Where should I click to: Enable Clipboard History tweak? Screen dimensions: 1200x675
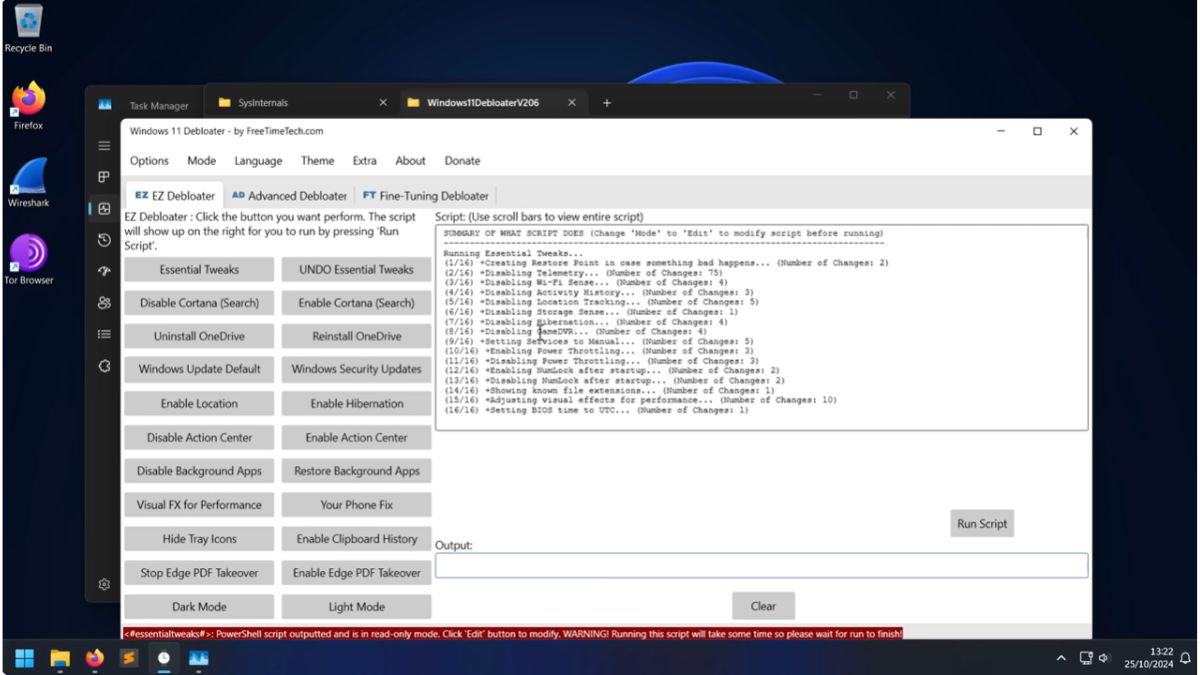356,538
